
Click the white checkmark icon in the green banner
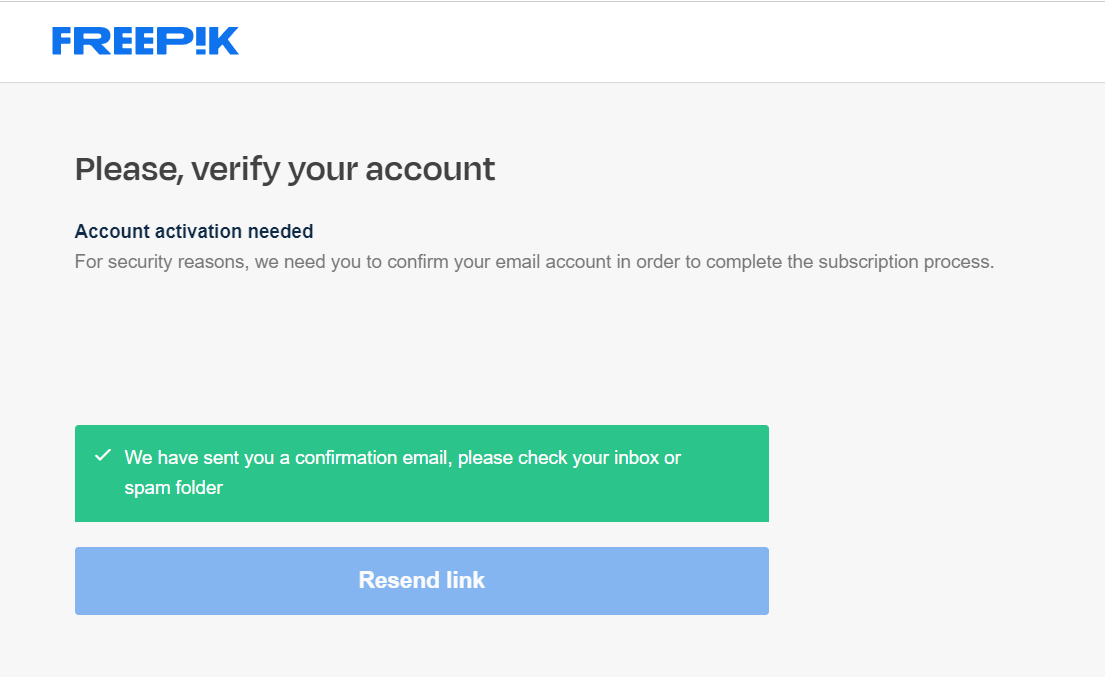[x=102, y=456]
